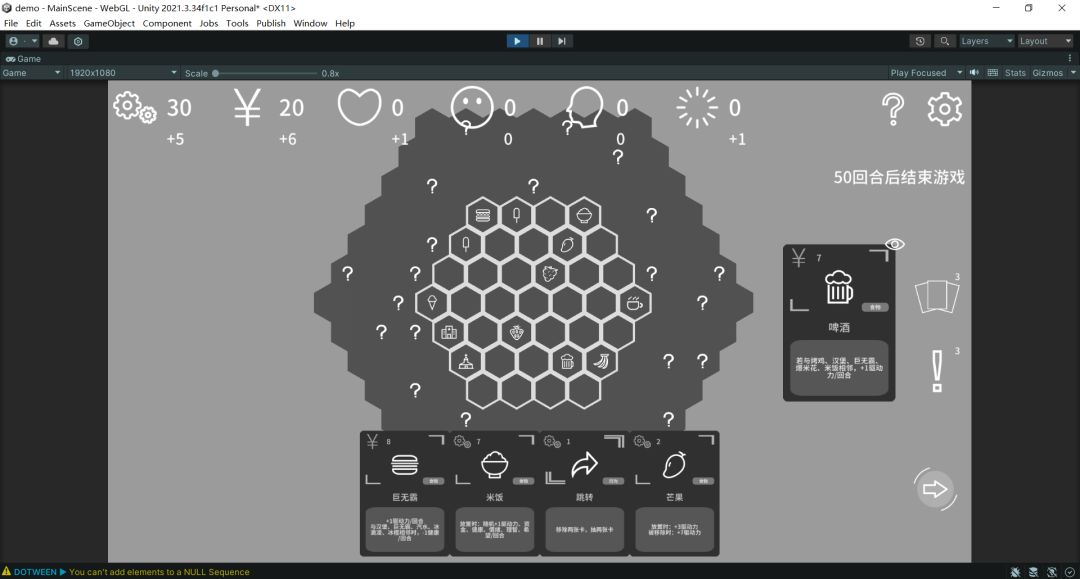Image resolution: width=1080 pixels, height=579 pixels.
Task: Select the 跳转 arrow card in hand
Action: pos(584,493)
